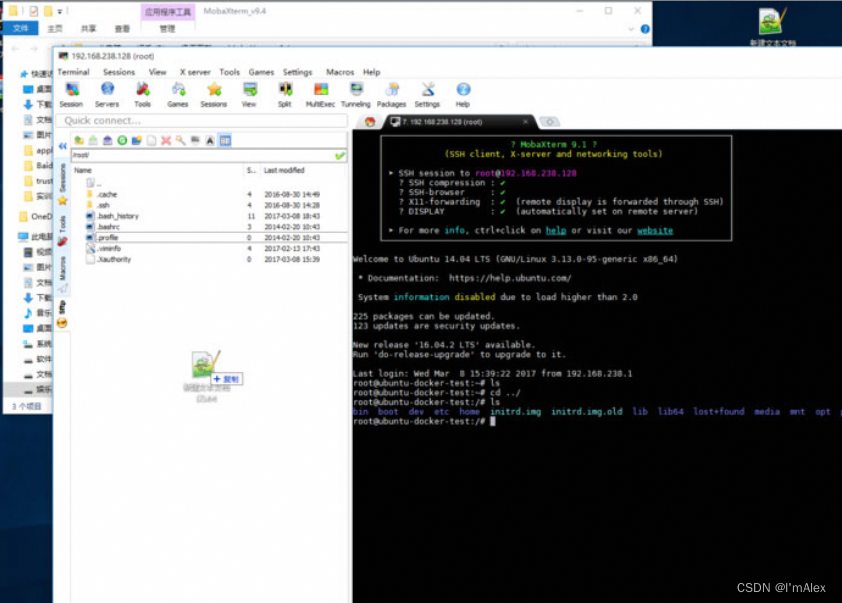This screenshot has height=603, width=842.
Task: Open the Settings menu in the menu bar
Action: pos(297,72)
